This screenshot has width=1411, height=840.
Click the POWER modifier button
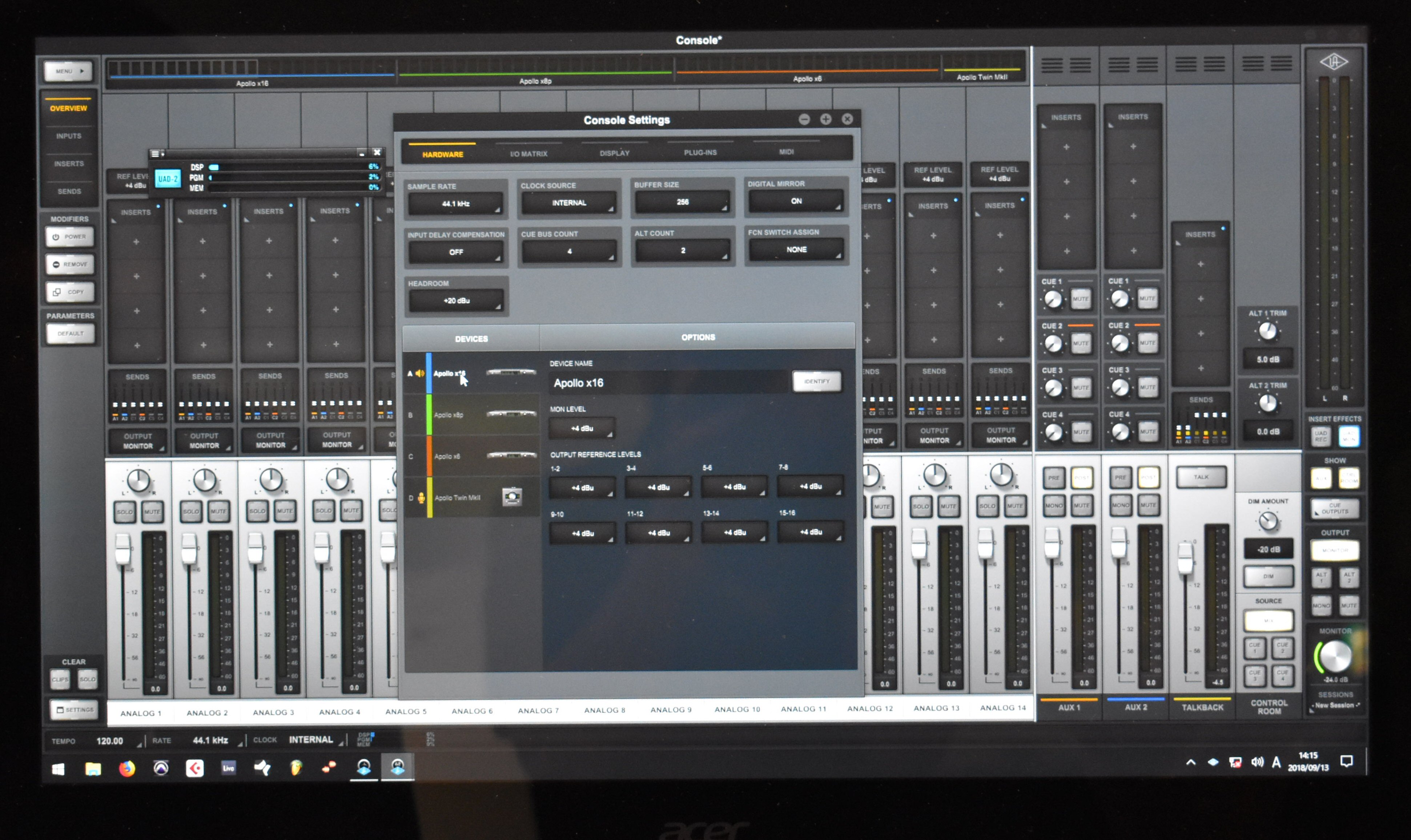[70, 237]
